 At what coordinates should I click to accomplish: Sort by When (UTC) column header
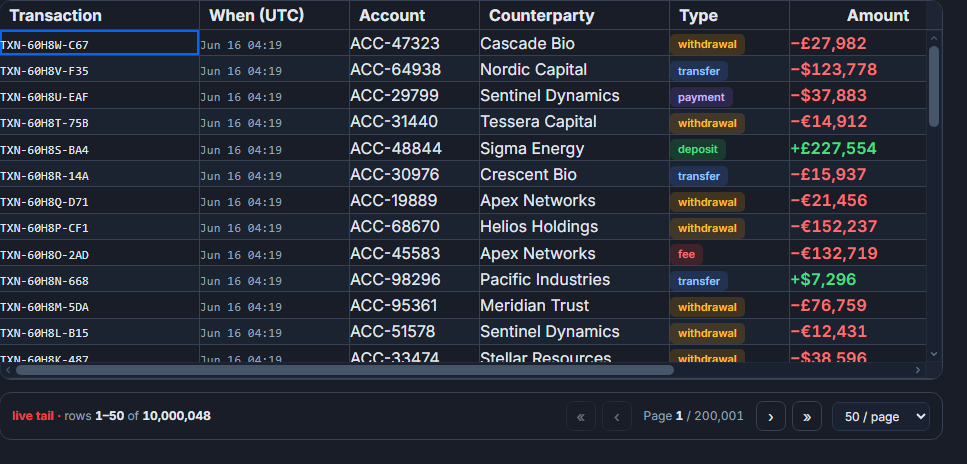pos(274,15)
